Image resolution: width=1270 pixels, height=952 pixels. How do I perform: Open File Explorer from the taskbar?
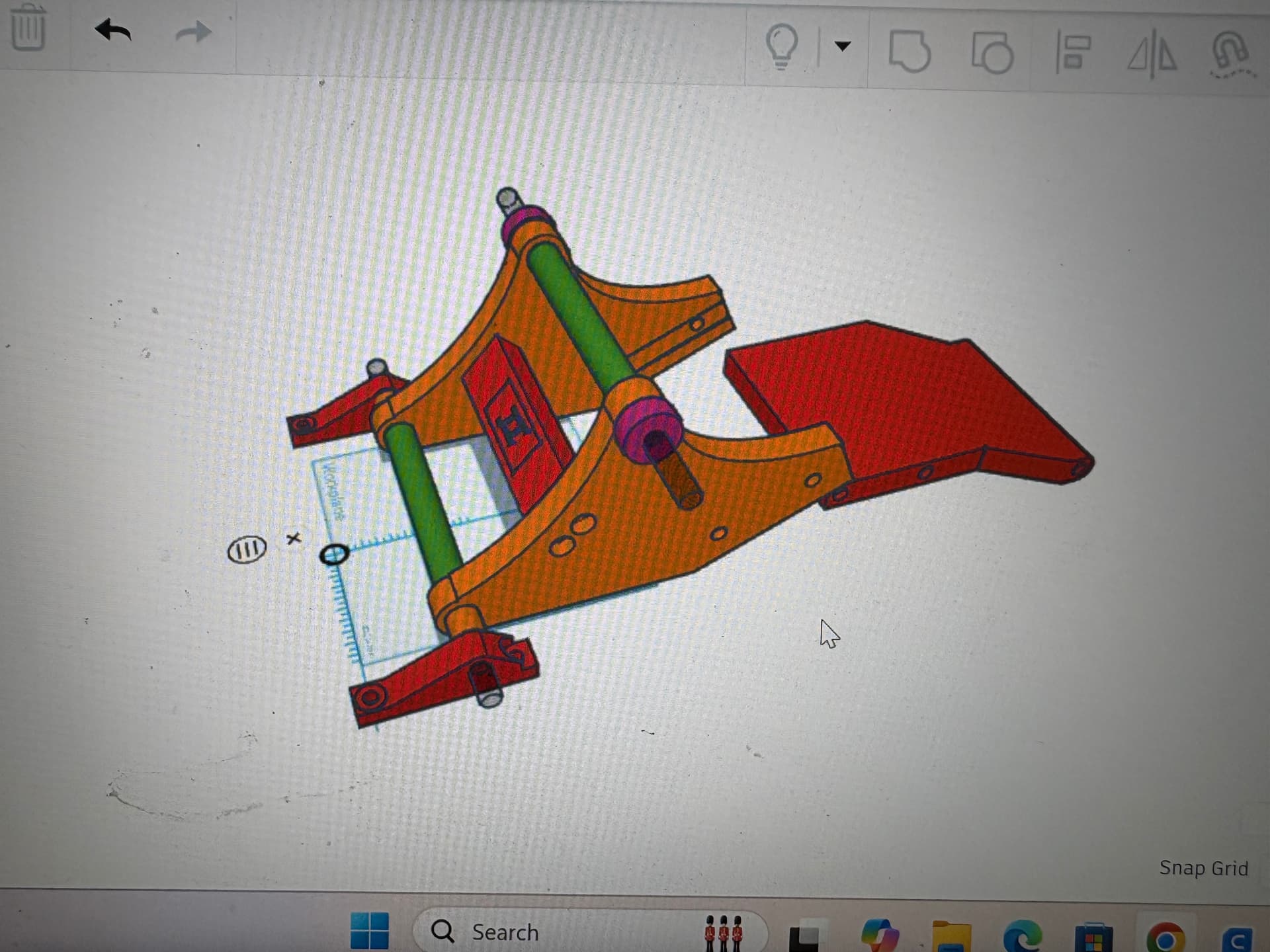(x=951, y=936)
